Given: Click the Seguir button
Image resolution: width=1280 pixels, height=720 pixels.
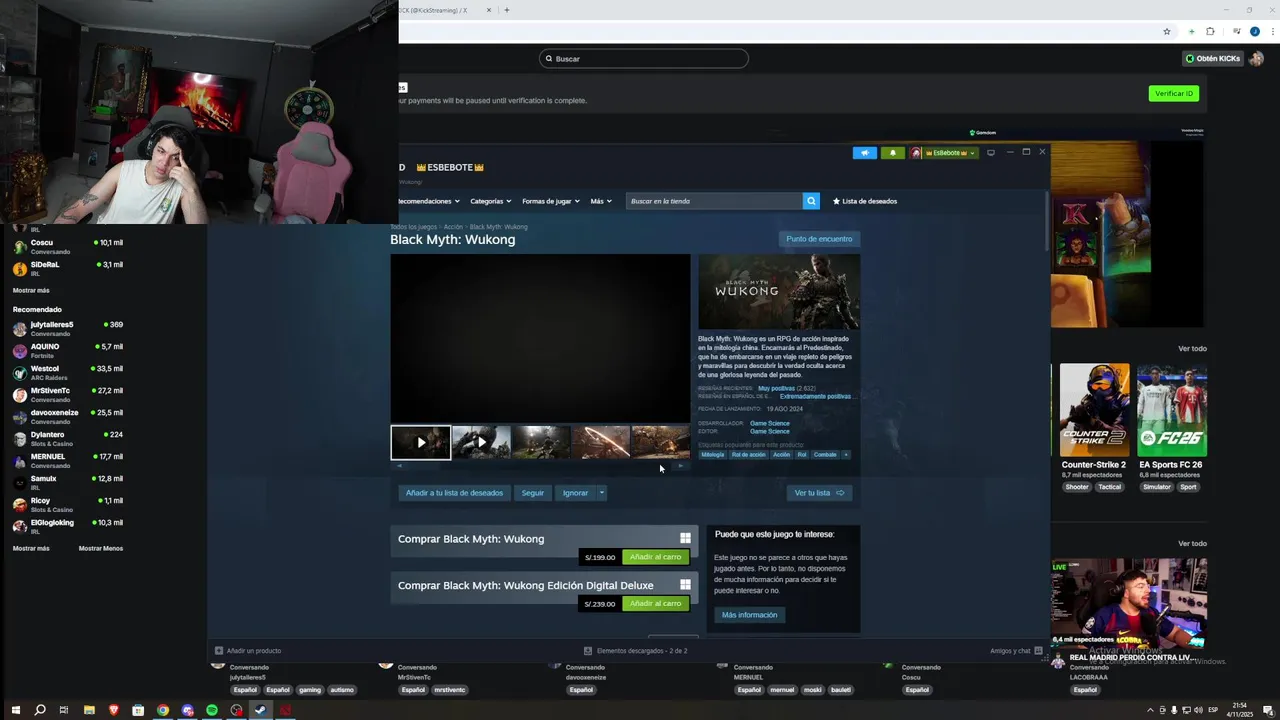Looking at the screenshot, I should point(533,493).
